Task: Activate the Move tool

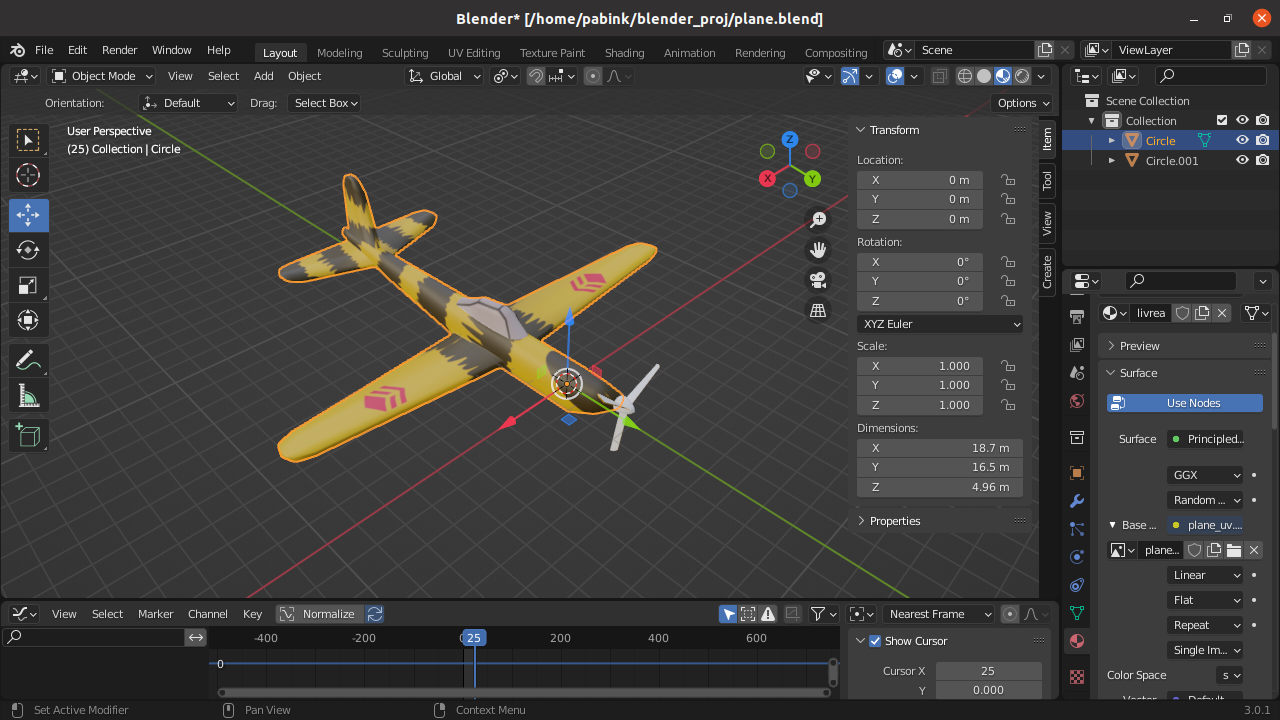Action: (28, 215)
